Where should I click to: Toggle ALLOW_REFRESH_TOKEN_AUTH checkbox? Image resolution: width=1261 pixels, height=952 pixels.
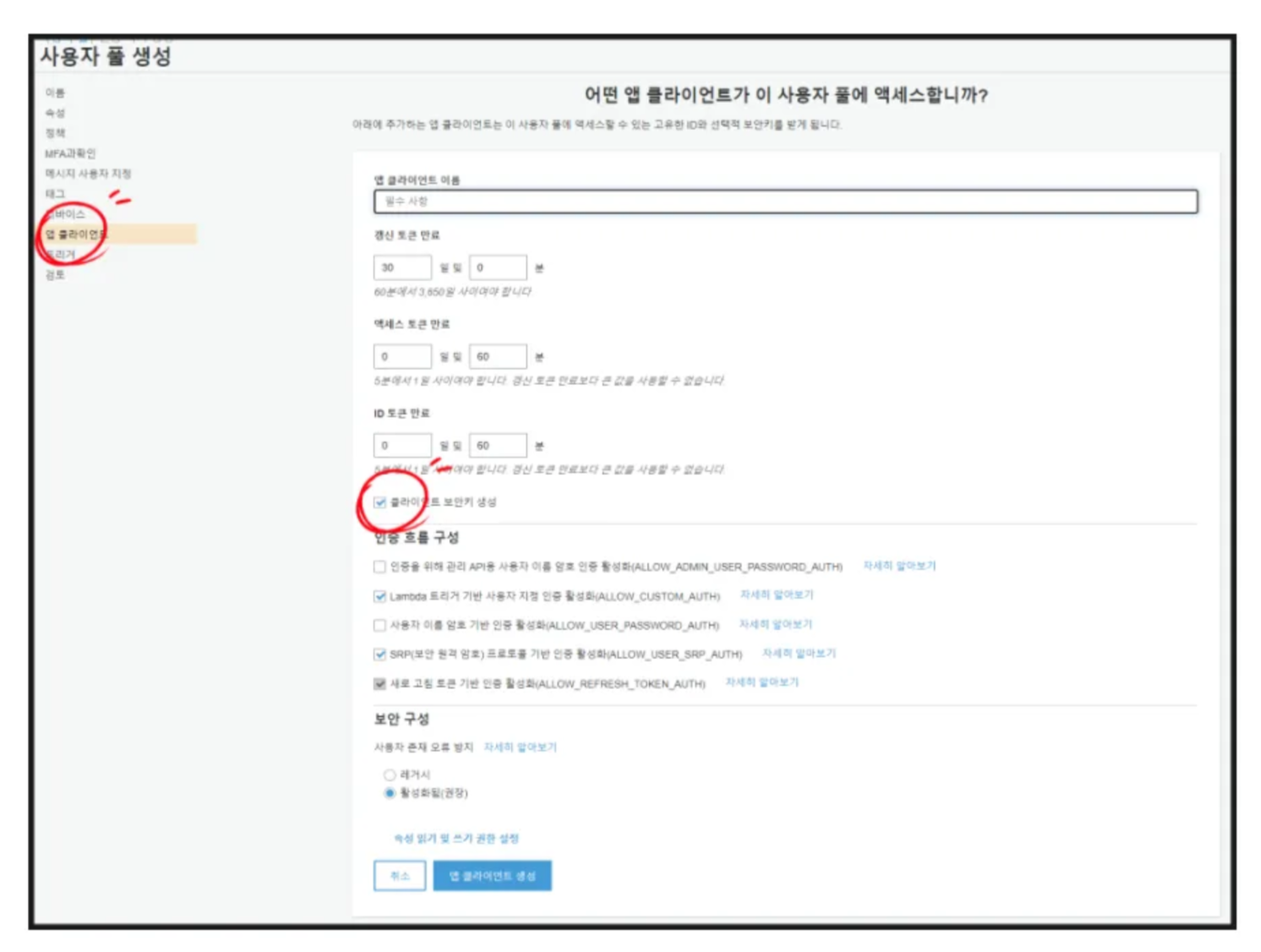(380, 684)
